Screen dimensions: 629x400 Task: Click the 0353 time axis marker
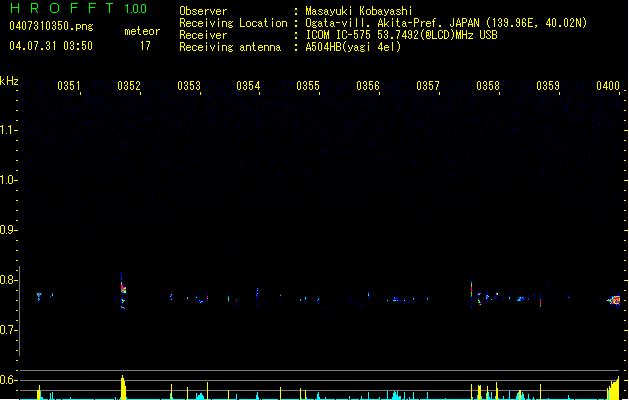point(189,85)
